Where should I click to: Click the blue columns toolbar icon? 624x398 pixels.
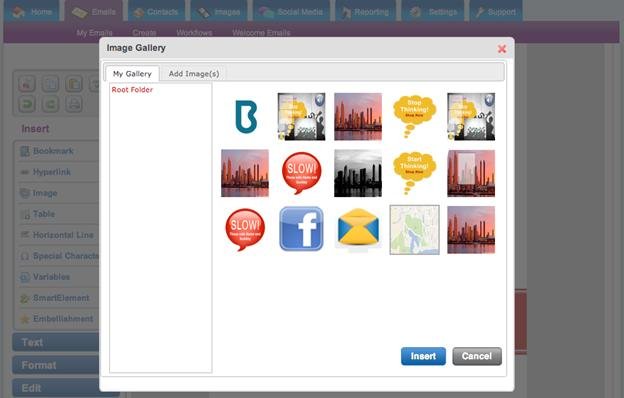click(51, 84)
